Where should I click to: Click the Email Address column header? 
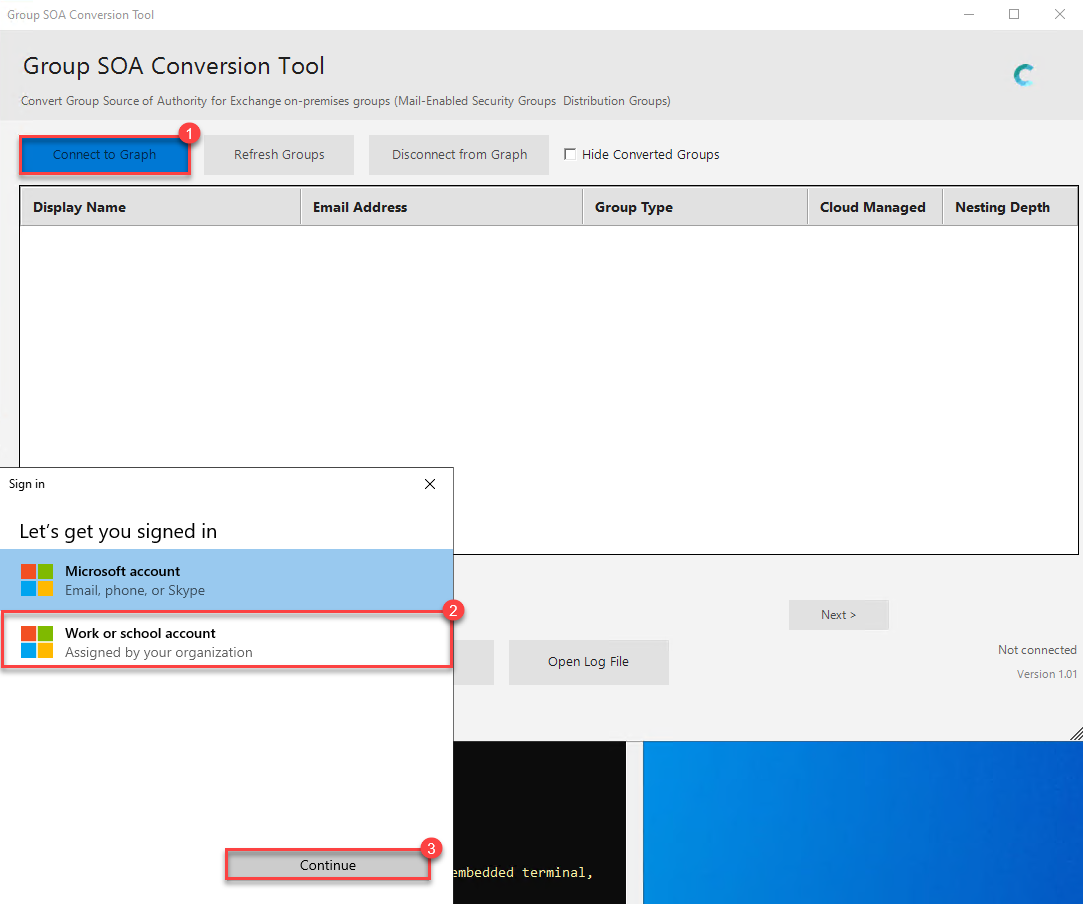360,208
